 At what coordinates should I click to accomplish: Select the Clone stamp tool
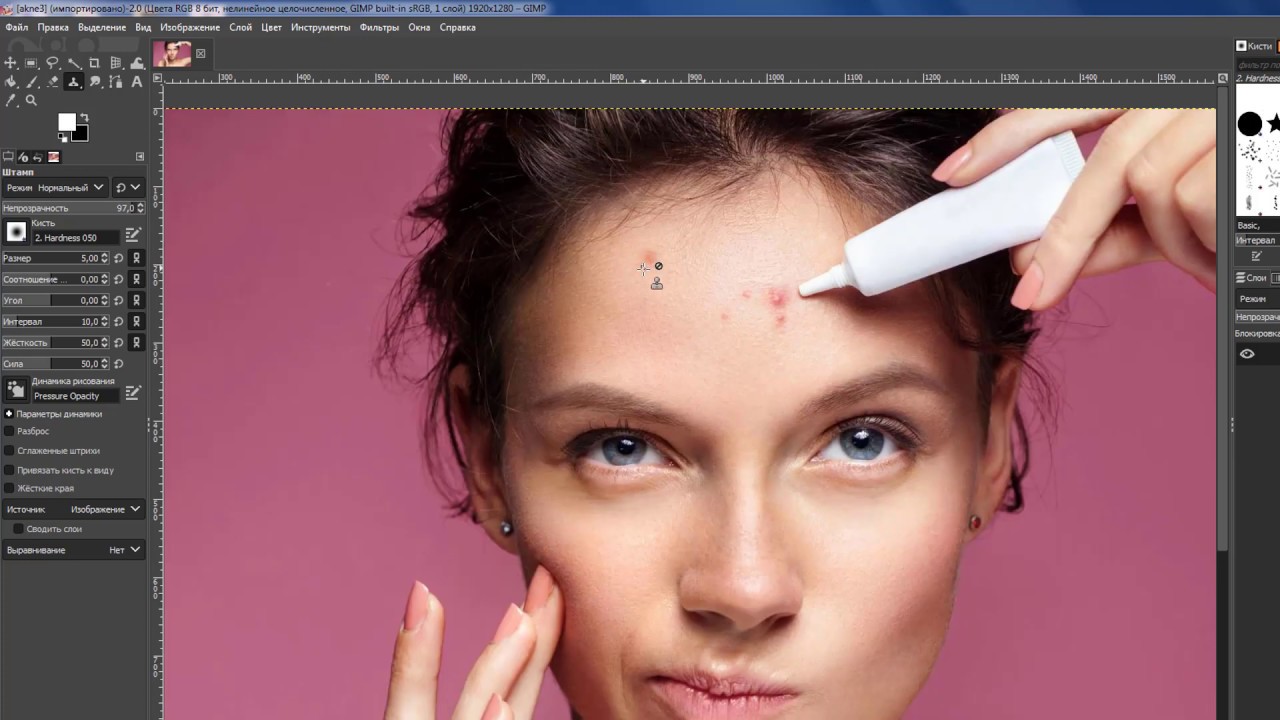coord(73,81)
